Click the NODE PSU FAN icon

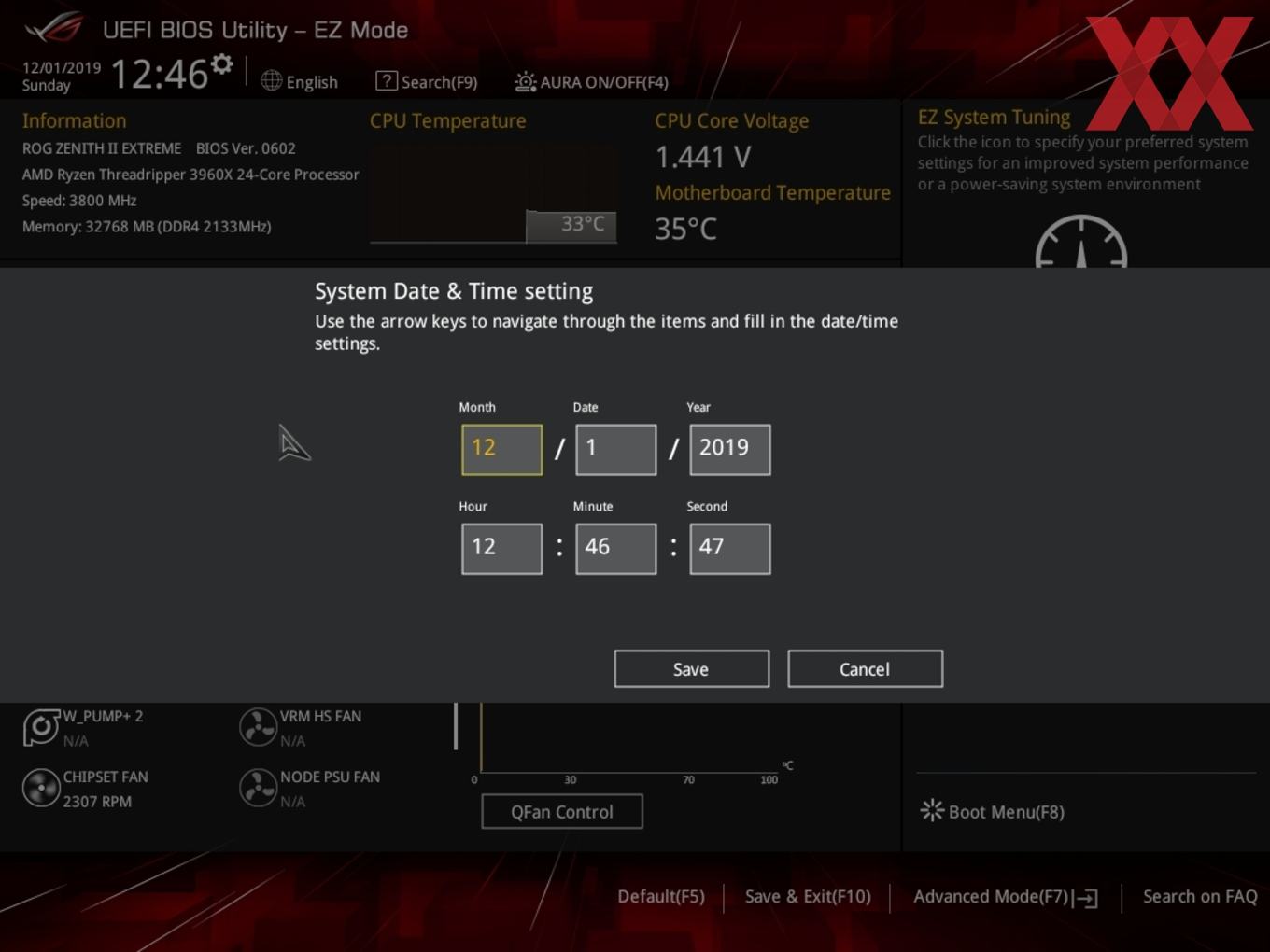(258, 789)
